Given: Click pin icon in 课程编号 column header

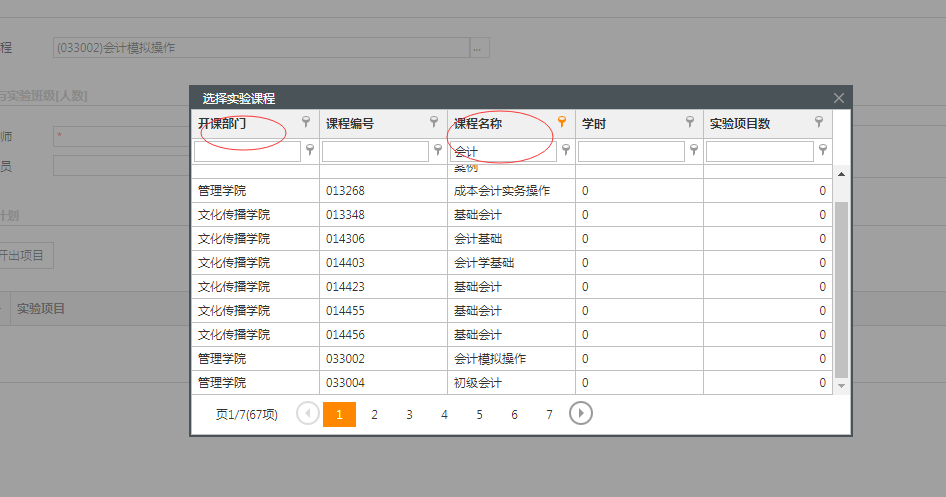Looking at the screenshot, I should click(x=434, y=122).
